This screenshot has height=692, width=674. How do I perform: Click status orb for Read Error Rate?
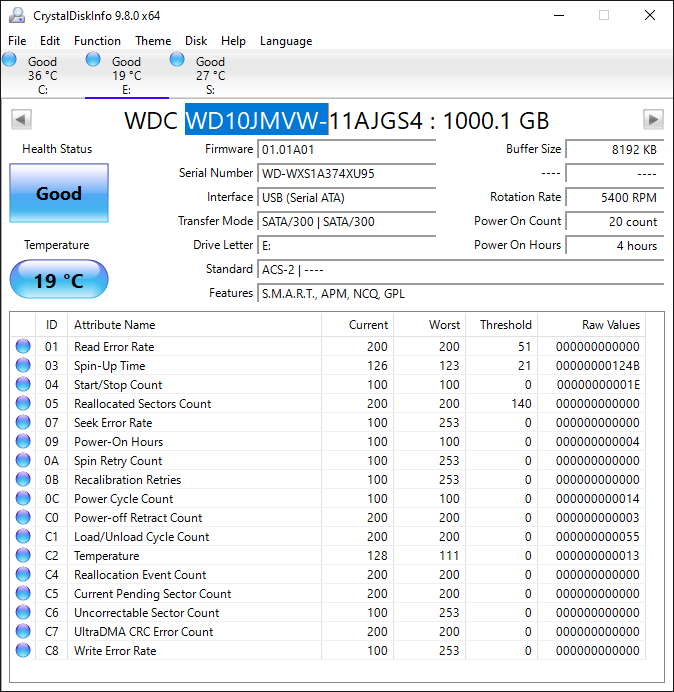23,346
